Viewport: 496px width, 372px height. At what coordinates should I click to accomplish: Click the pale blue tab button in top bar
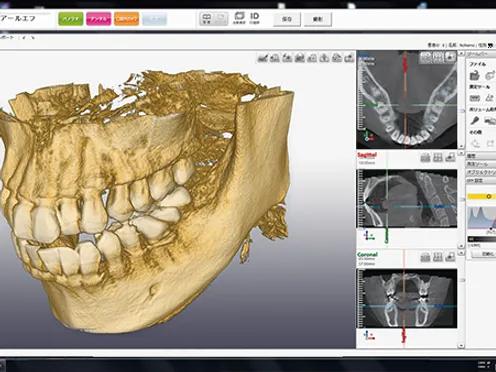coord(154,19)
